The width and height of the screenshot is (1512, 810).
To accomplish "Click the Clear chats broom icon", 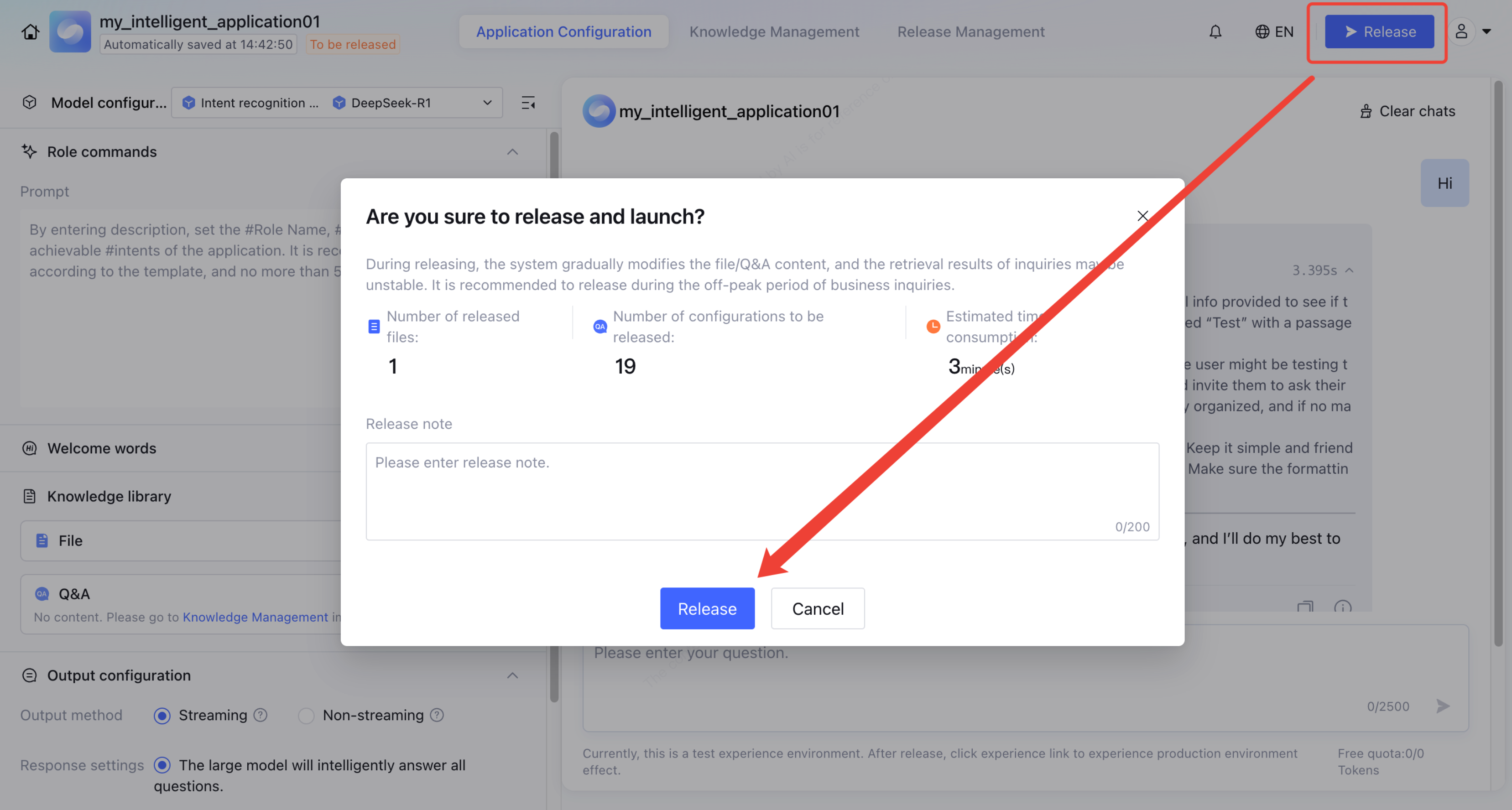I will tap(1366, 112).
